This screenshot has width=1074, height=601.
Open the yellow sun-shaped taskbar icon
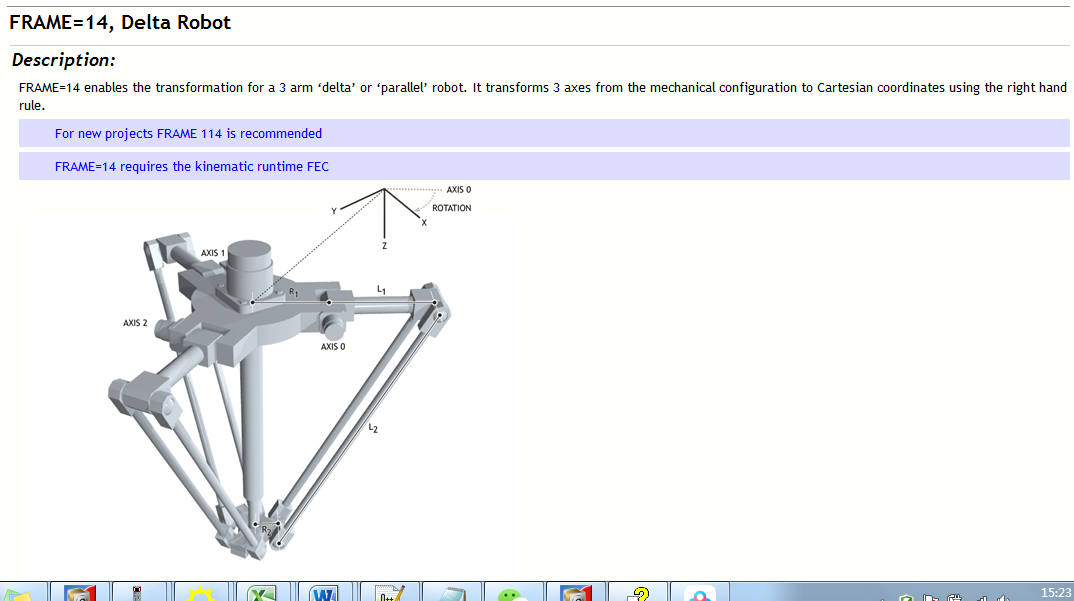click(x=201, y=593)
